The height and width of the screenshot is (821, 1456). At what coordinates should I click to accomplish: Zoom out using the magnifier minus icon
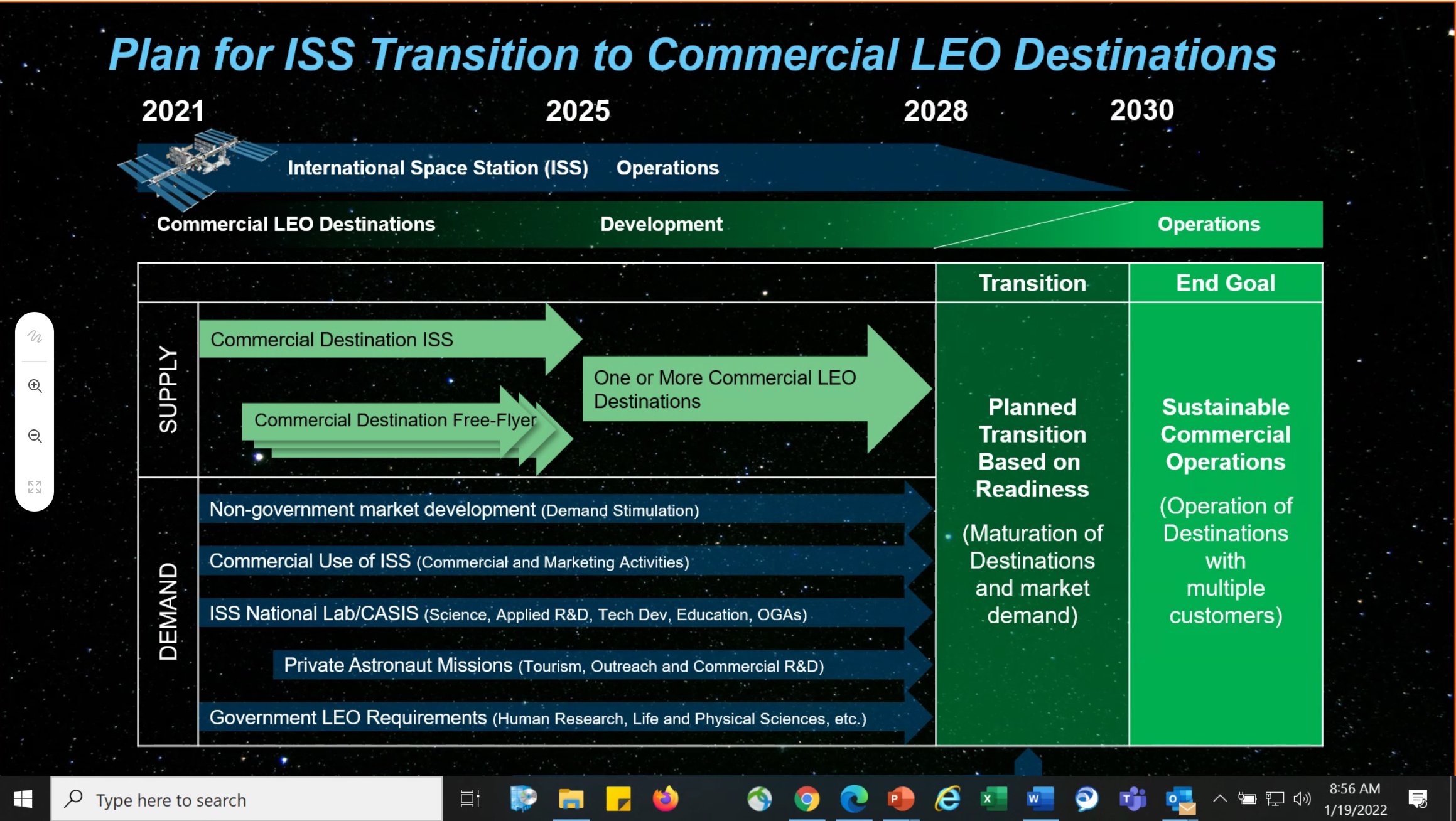pyautogui.click(x=35, y=436)
